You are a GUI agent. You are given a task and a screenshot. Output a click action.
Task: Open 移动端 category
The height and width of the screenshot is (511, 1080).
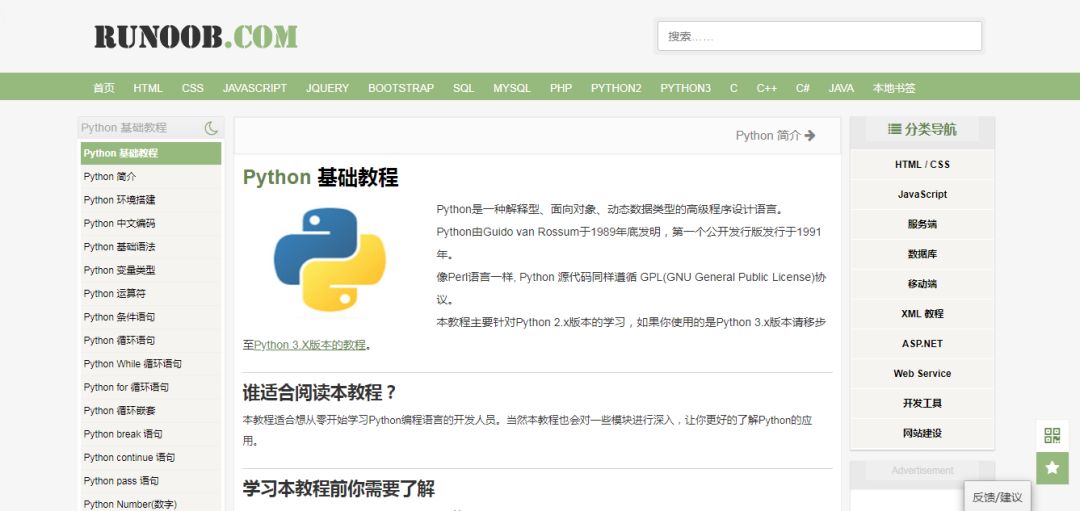(x=922, y=284)
